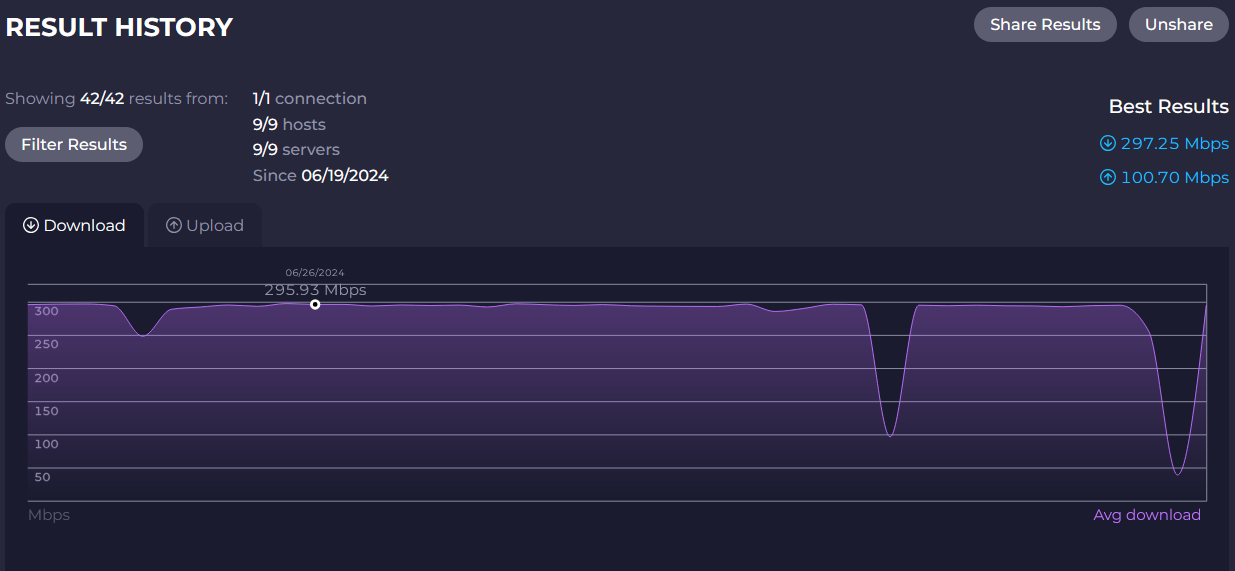Click the RESULT HISTORY heading

[119, 27]
